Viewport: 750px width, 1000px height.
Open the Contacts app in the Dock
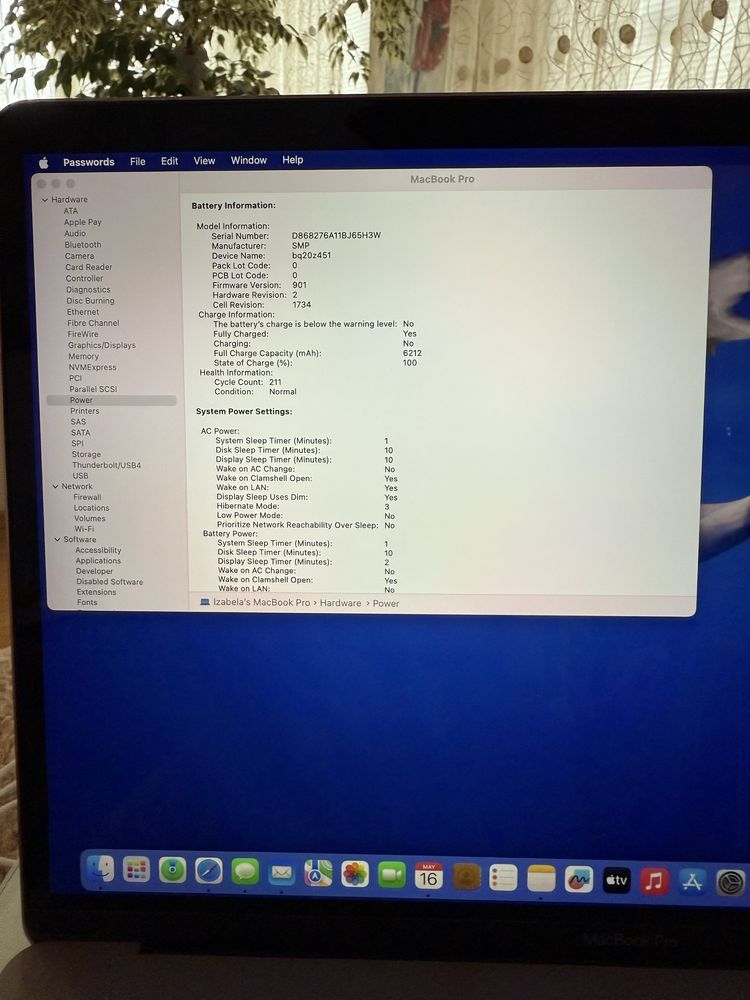466,877
